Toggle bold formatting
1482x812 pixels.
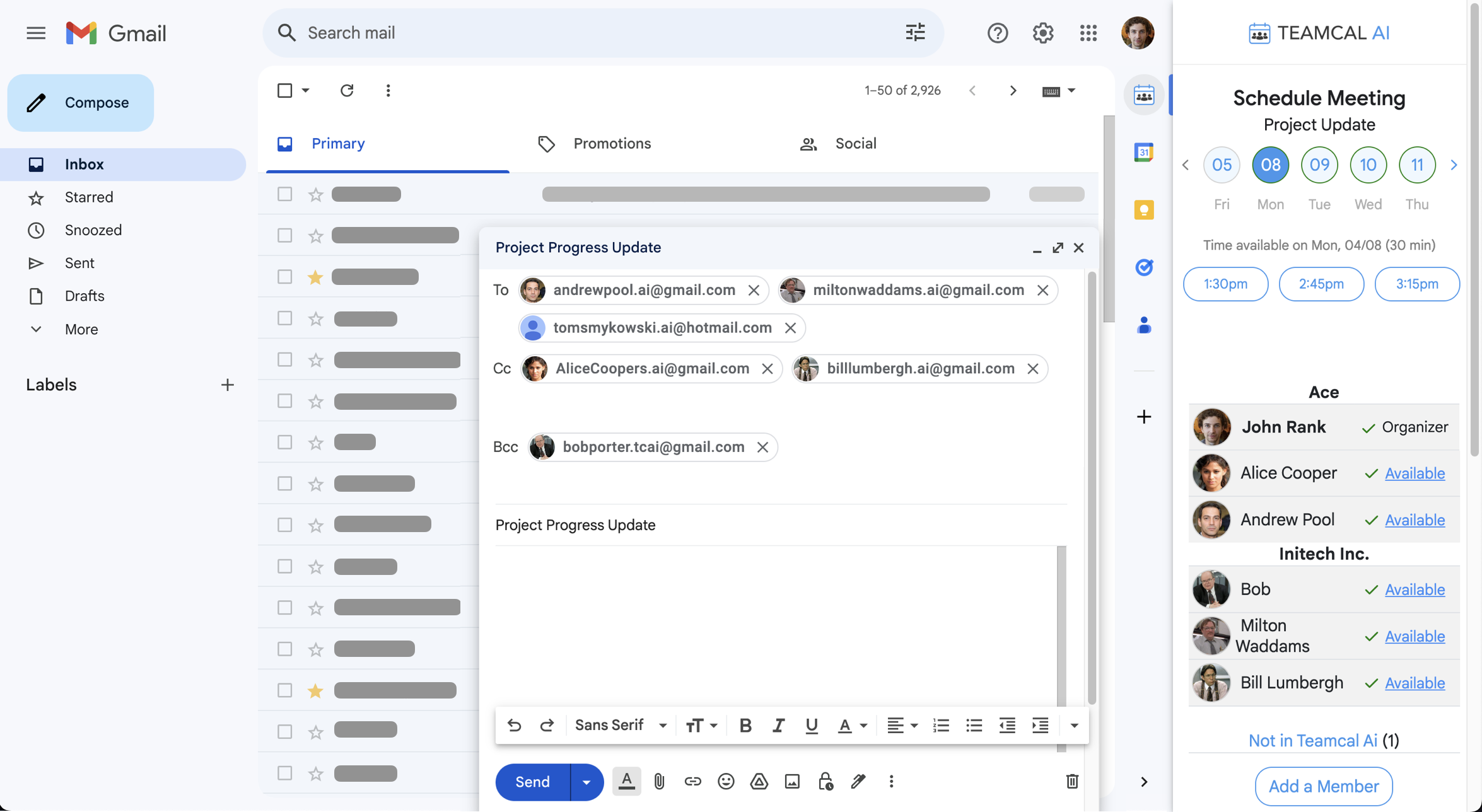(x=745, y=726)
